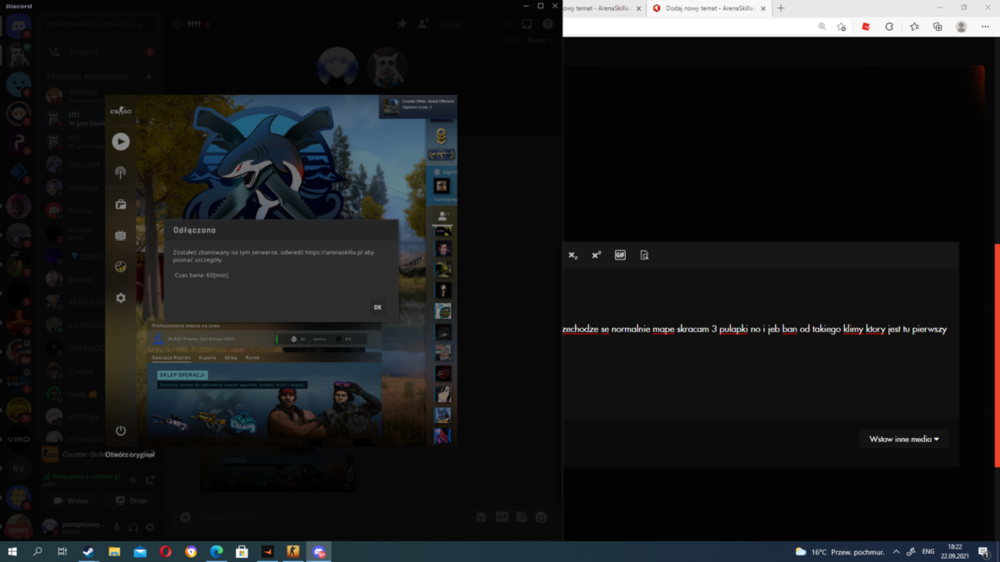
Task: Show pinned messages in Discord
Action: (x=402, y=24)
